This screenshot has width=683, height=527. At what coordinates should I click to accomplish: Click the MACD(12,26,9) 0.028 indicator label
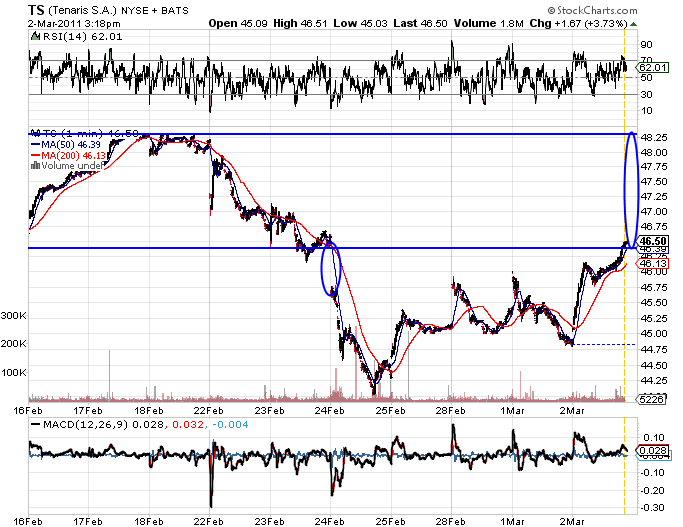tap(103, 424)
